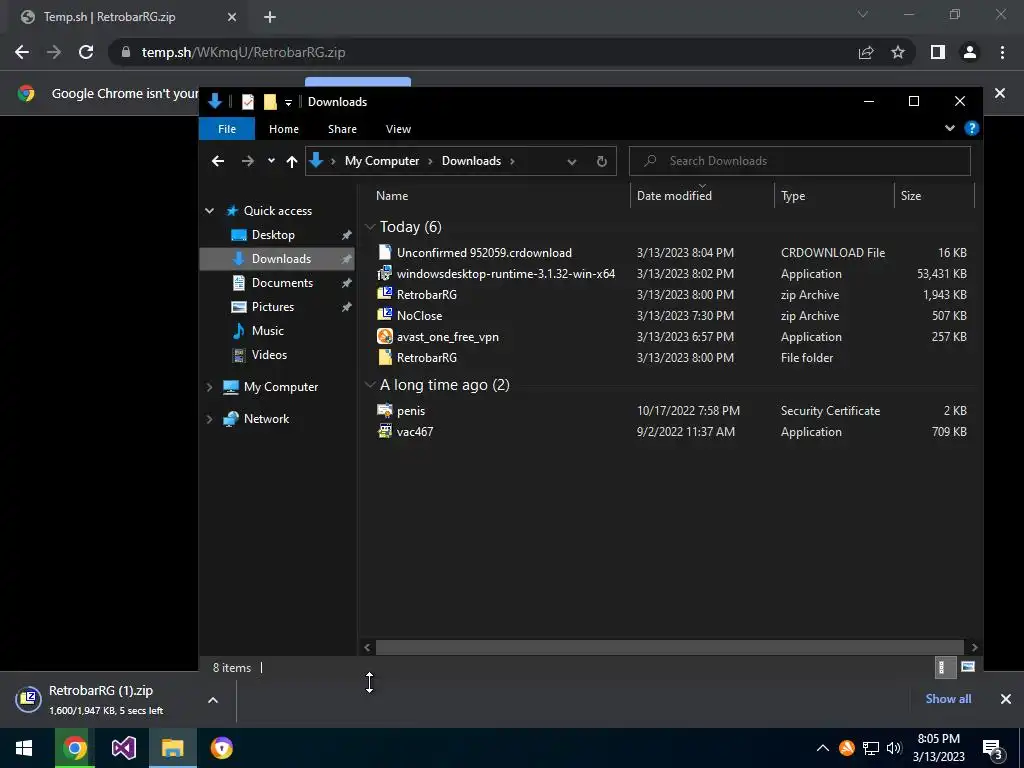Expand My Computer tree node
The height and width of the screenshot is (768, 1024).
coord(210,387)
